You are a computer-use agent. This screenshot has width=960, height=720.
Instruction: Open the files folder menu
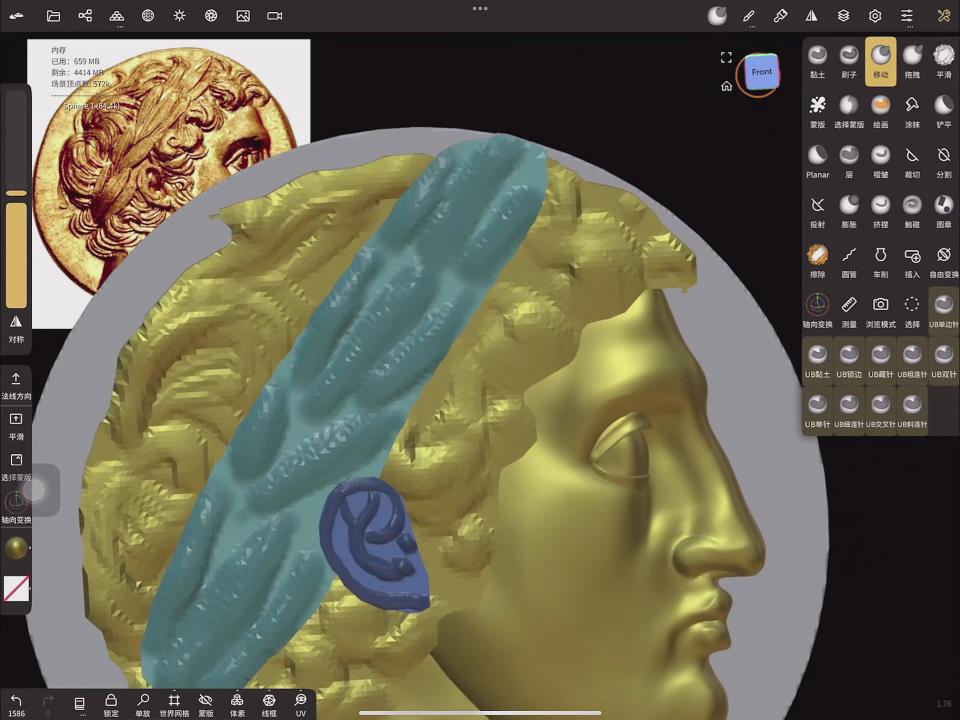click(53, 16)
